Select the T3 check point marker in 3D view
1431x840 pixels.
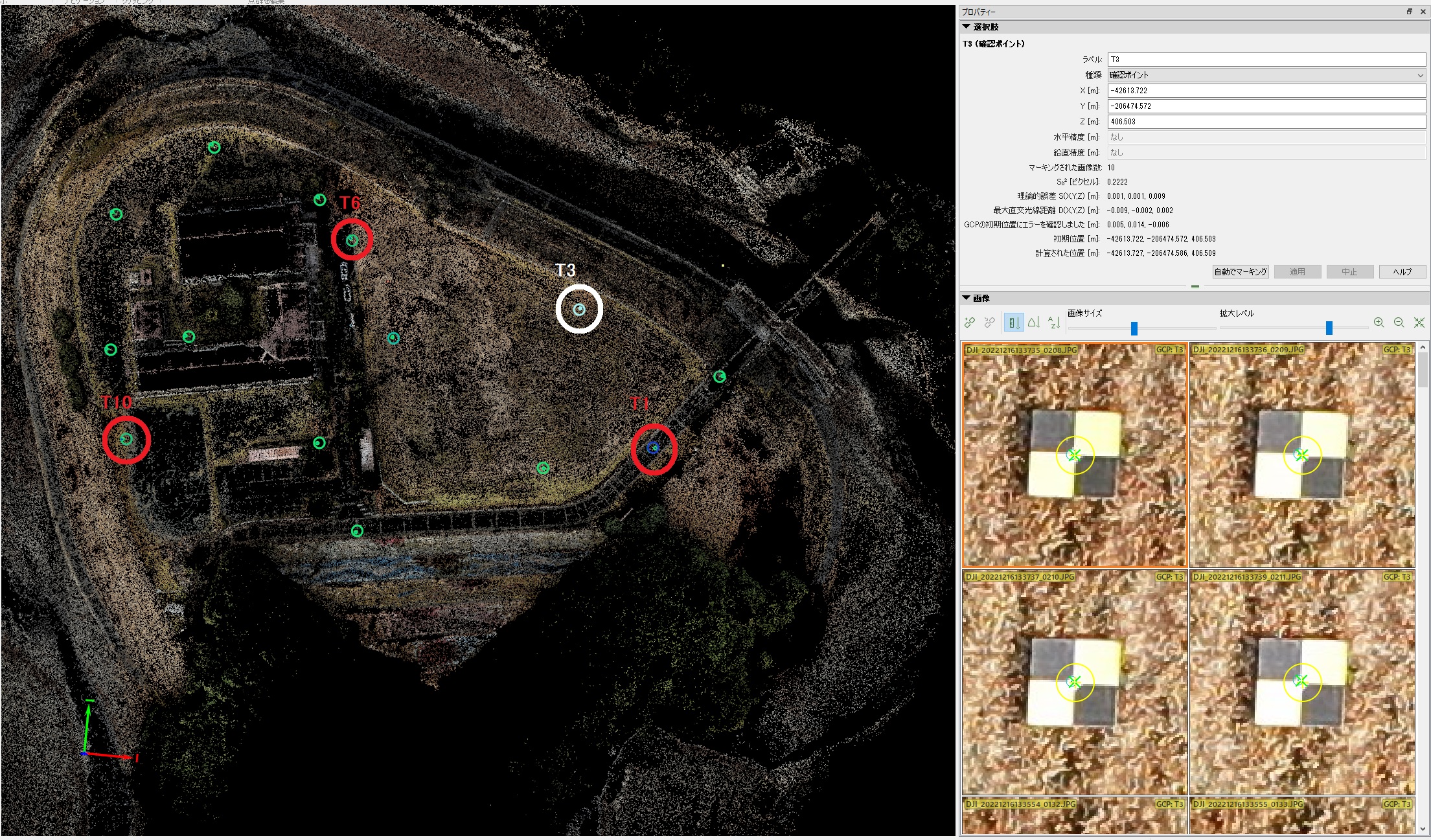(x=580, y=310)
